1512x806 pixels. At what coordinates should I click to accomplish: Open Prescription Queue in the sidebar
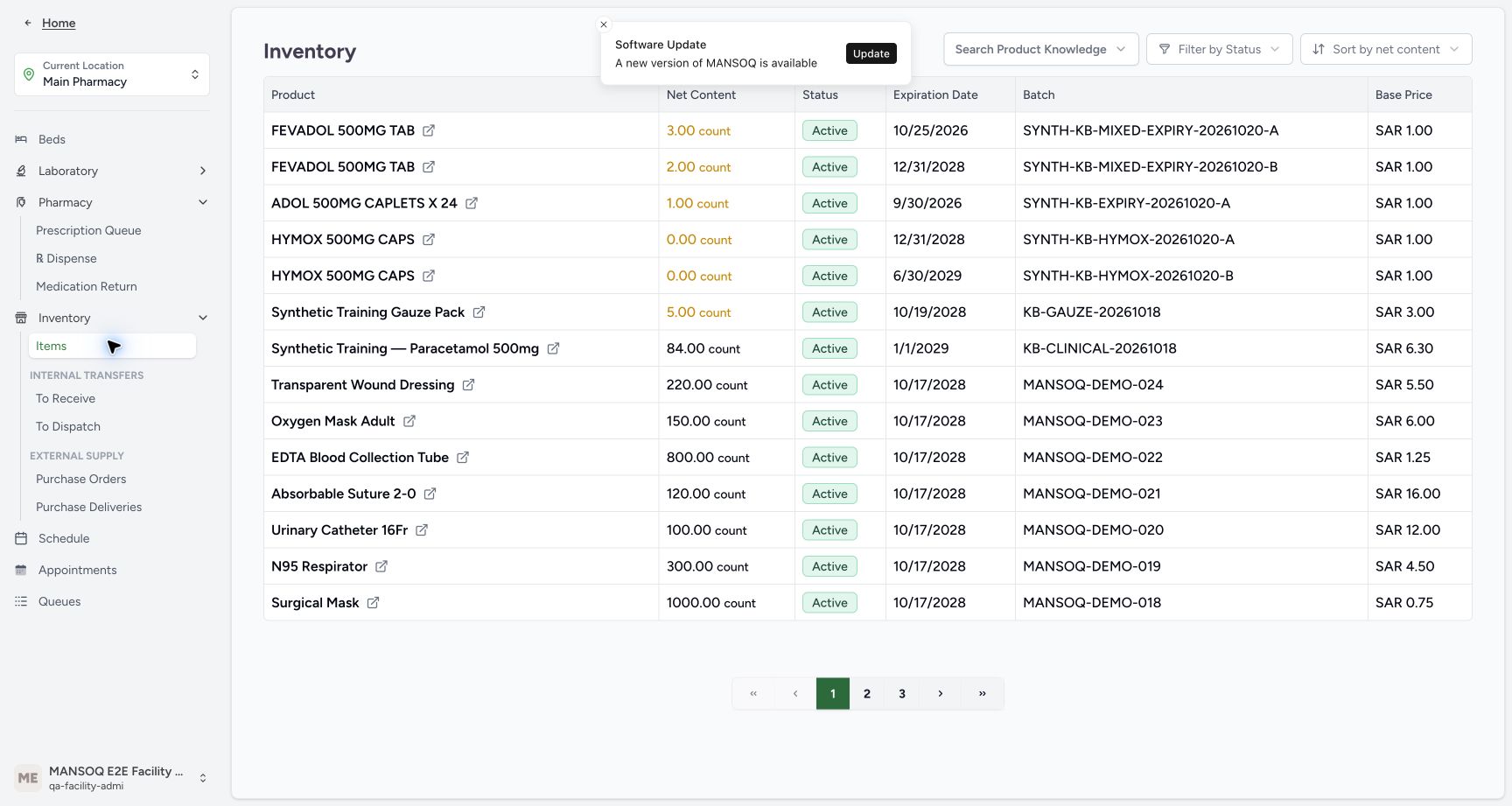coord(88,230)
